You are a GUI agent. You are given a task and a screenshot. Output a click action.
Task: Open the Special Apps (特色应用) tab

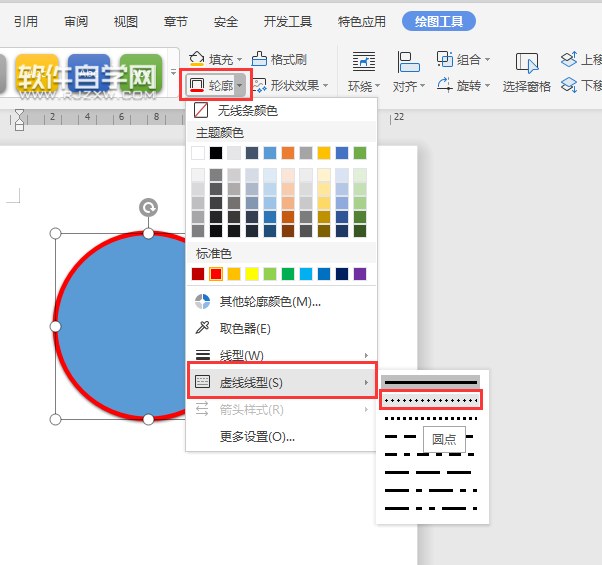(x=362, y=21)
